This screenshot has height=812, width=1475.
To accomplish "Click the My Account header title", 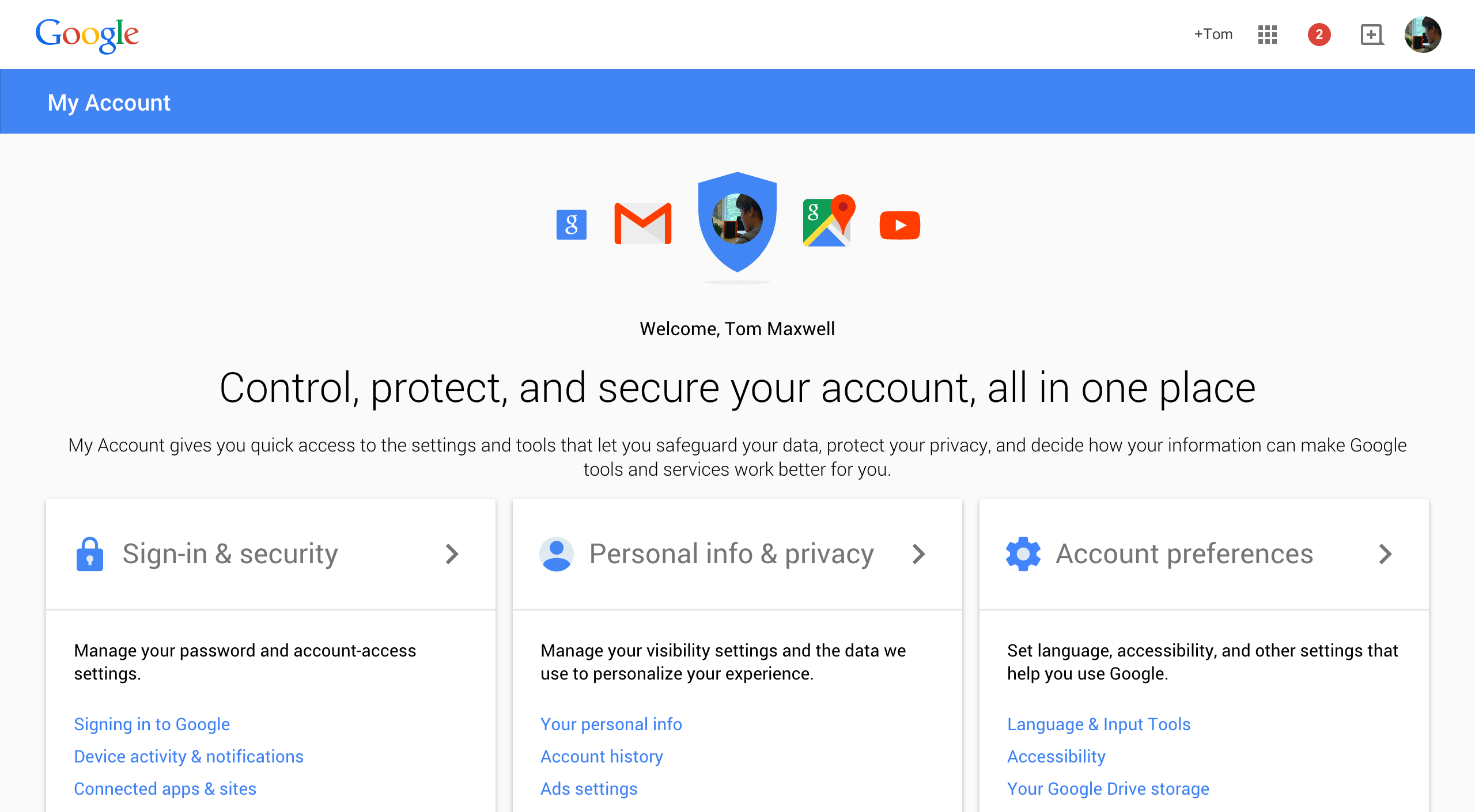I will click(109, 103).
